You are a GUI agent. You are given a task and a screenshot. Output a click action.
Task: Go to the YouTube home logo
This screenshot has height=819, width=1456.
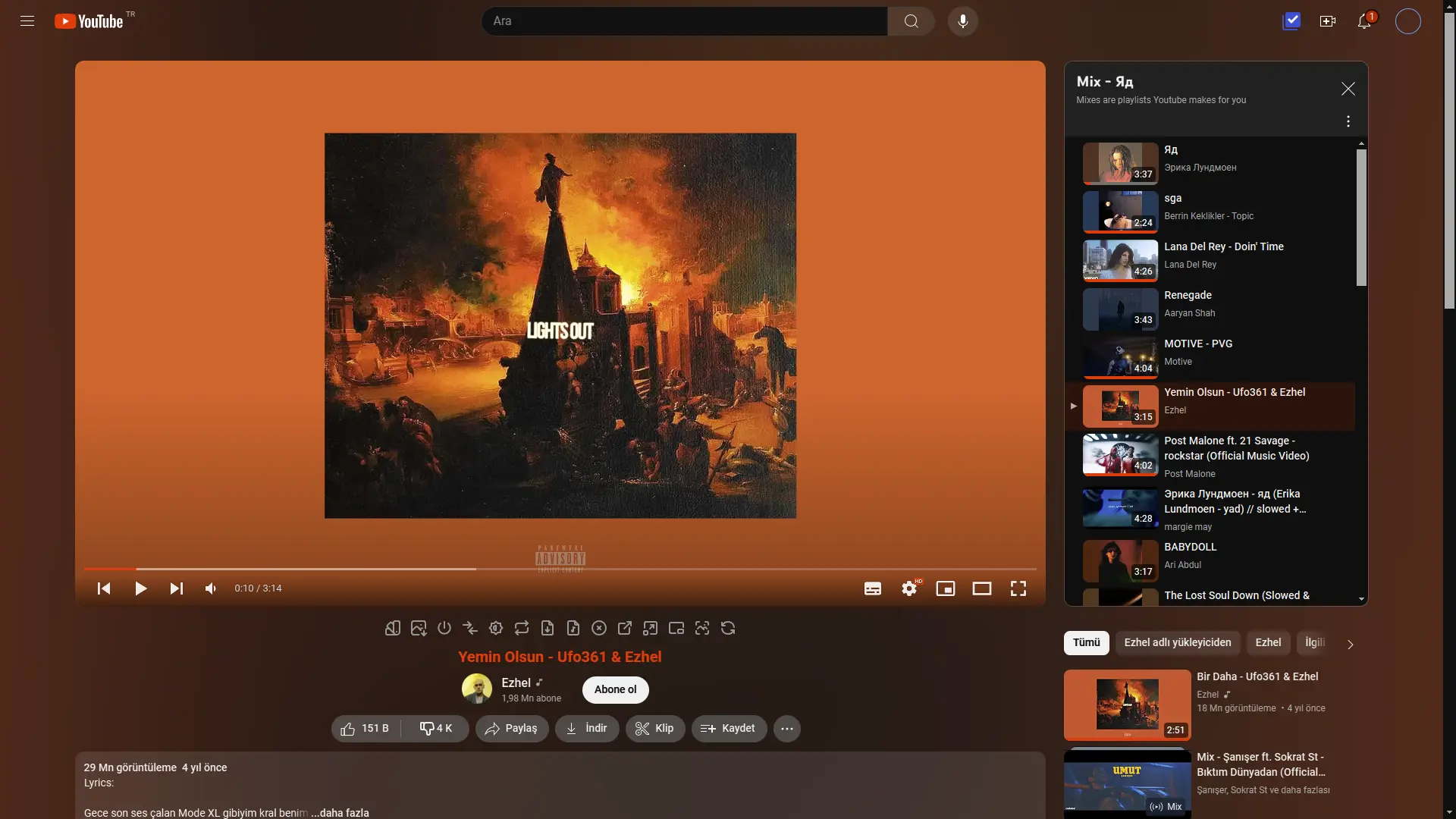[x=89, y=21]
